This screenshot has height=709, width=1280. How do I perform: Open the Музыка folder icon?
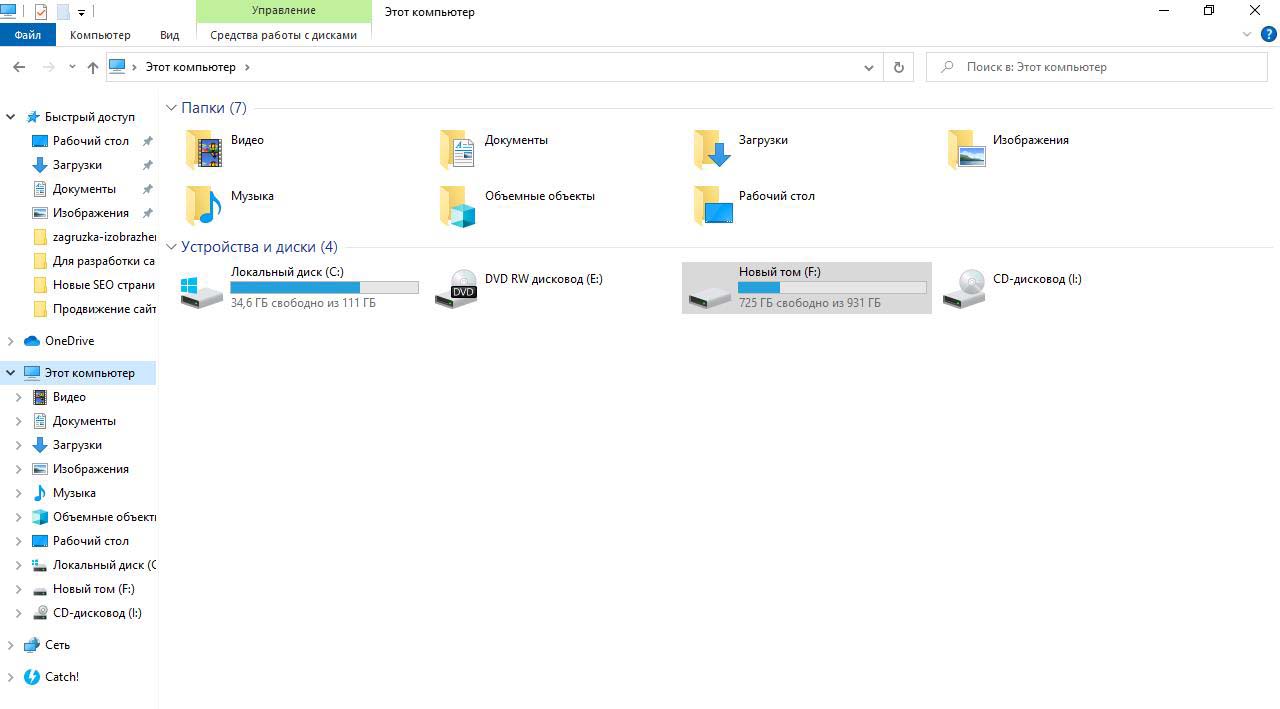pos(204,205)
